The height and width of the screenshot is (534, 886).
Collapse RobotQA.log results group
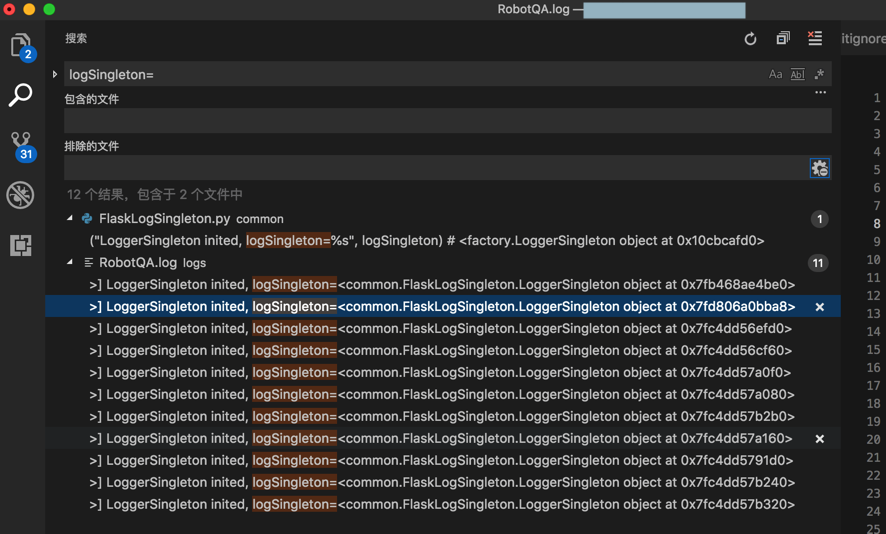point(70,262)
